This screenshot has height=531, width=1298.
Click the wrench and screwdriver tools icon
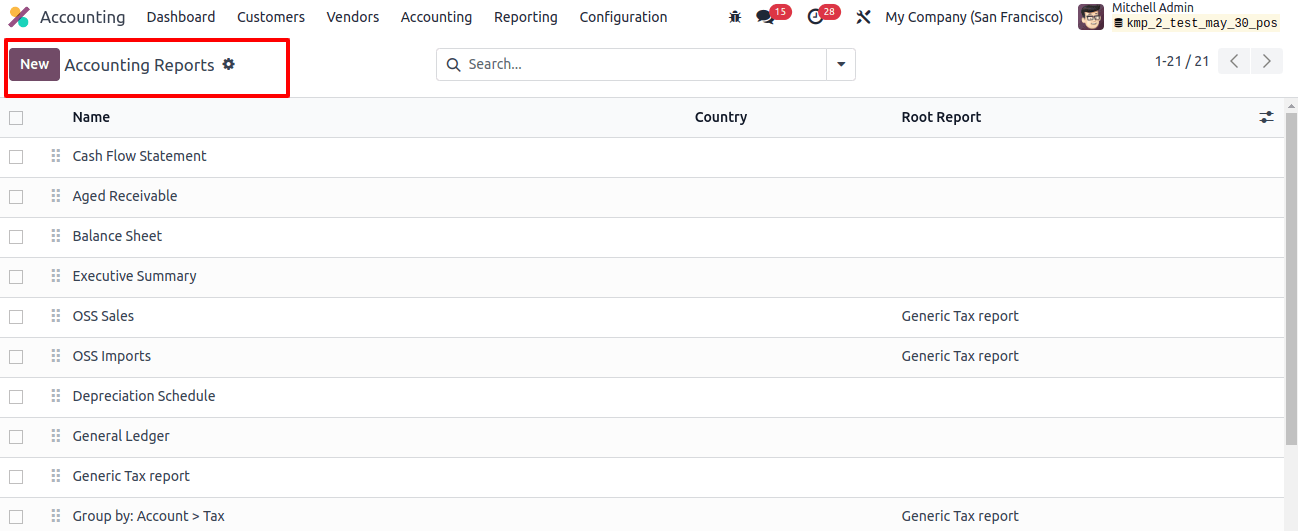(864, 17)
